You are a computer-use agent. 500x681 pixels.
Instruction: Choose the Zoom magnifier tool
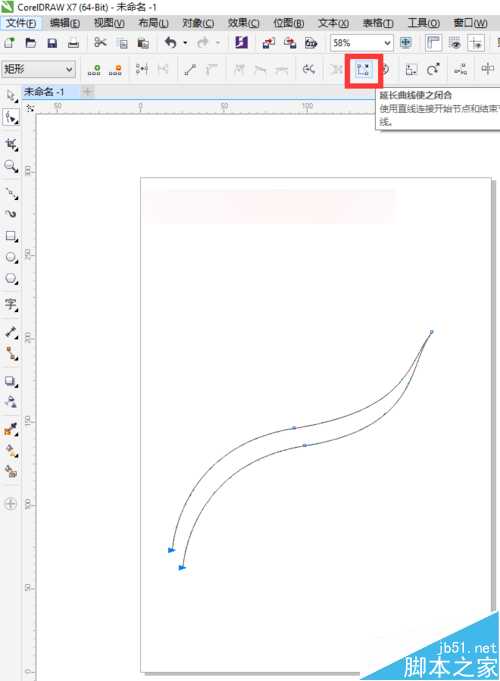click(11, 166)
